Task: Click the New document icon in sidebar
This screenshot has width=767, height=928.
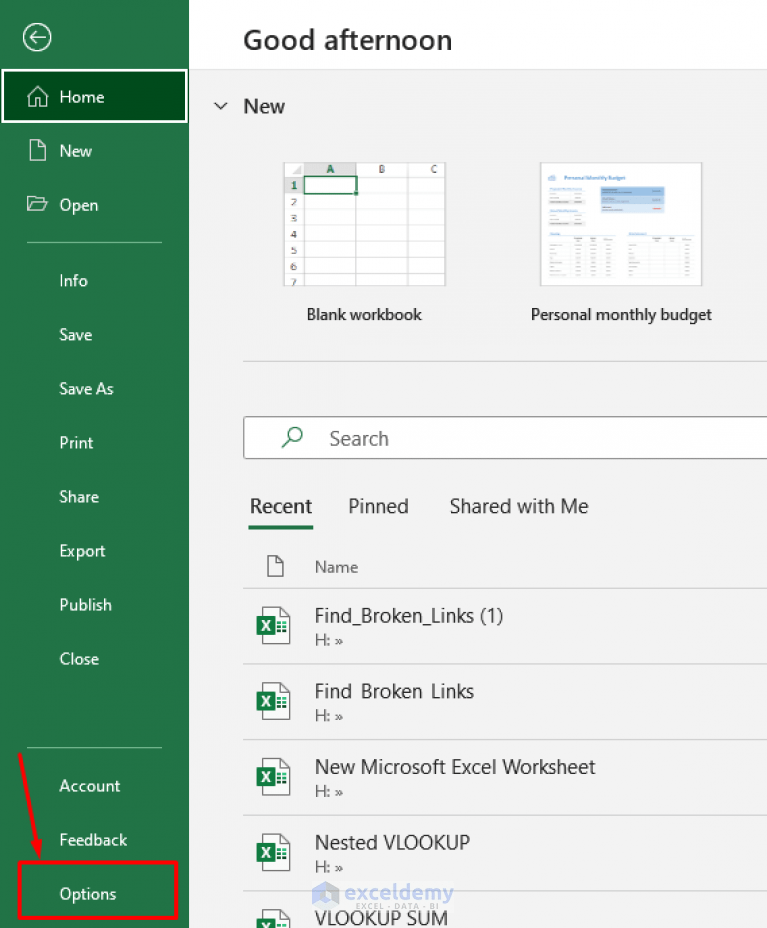Action: pyautogui.click(x=38, y=150)
